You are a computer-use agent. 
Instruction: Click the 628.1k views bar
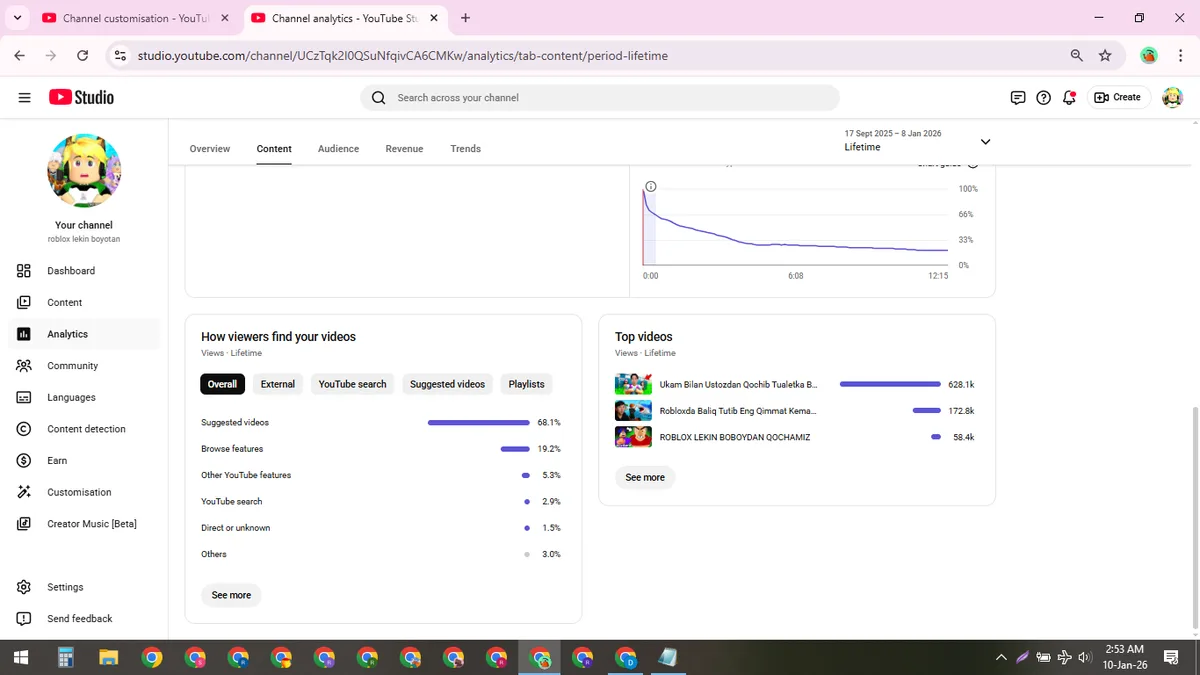(x=890, y=384)
